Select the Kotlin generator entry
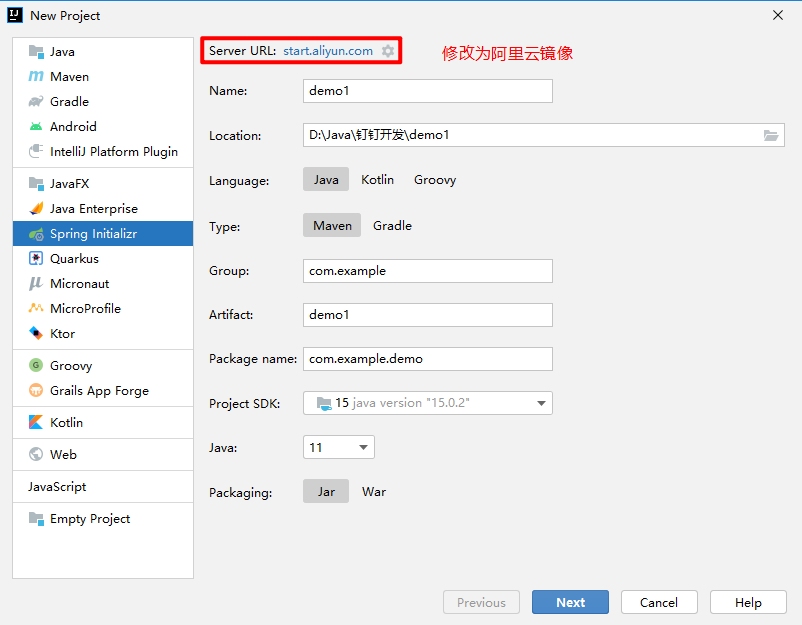Image resolution: width=802 pixels, height=625 pixels. point(103,422)
